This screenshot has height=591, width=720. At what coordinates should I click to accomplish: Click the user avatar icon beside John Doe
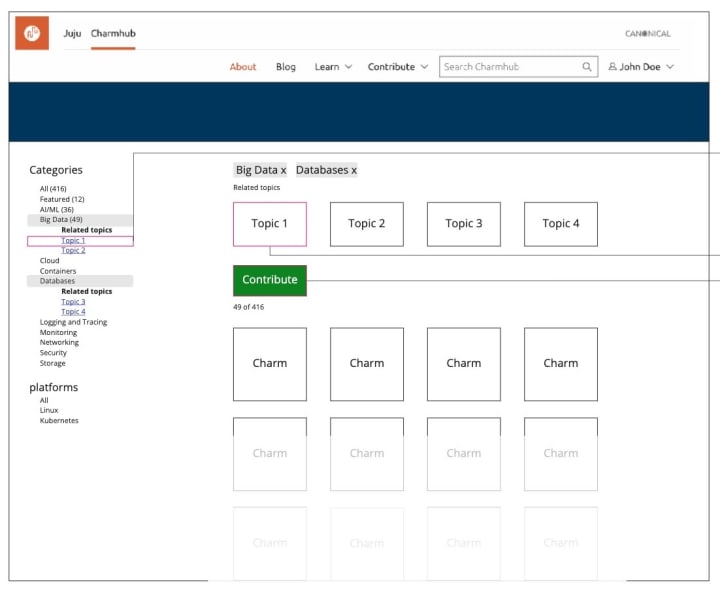(612, 67)
